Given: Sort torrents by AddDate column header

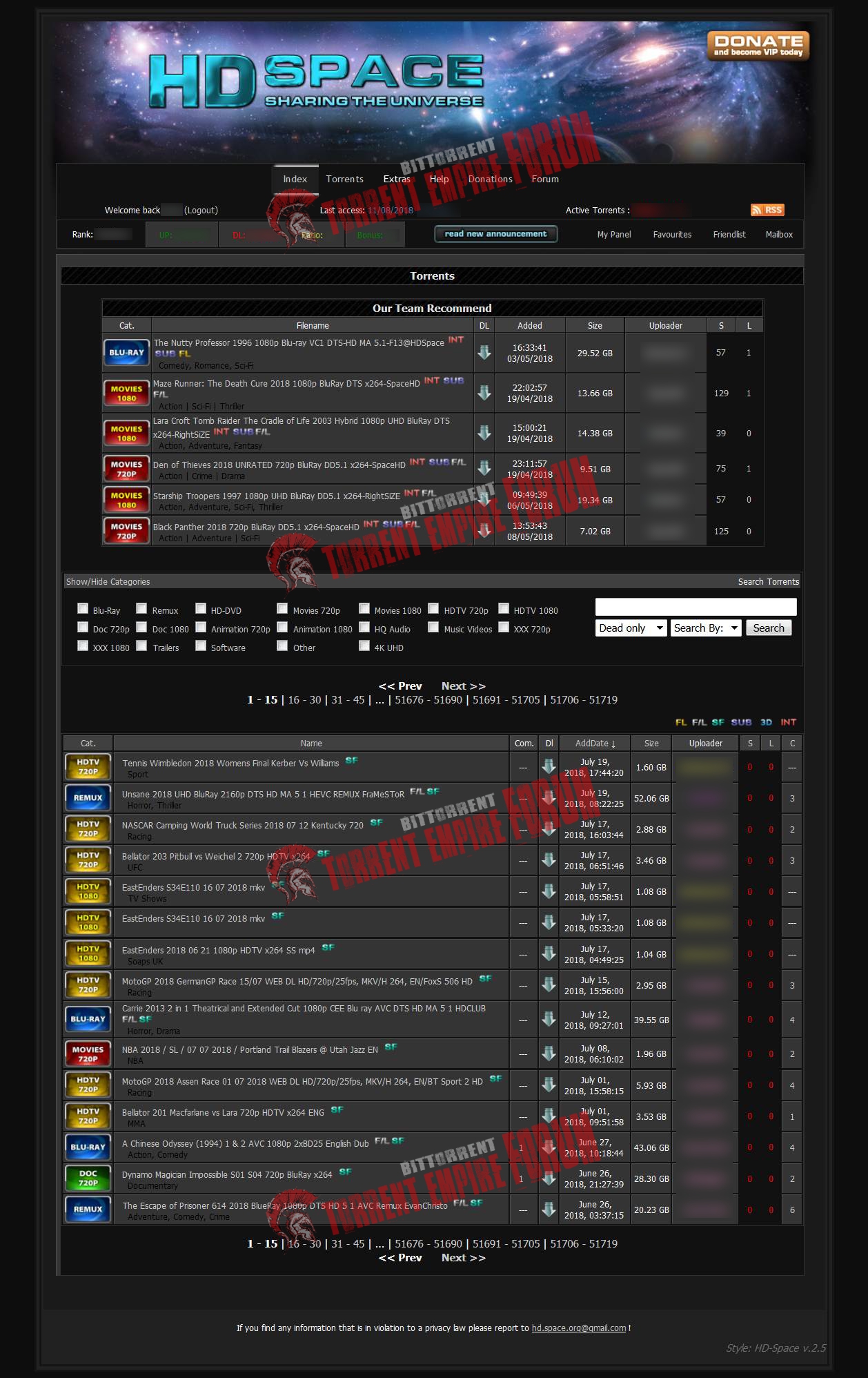Looking at the screenshot, I should pyautogui.click(x=595, y=743).
